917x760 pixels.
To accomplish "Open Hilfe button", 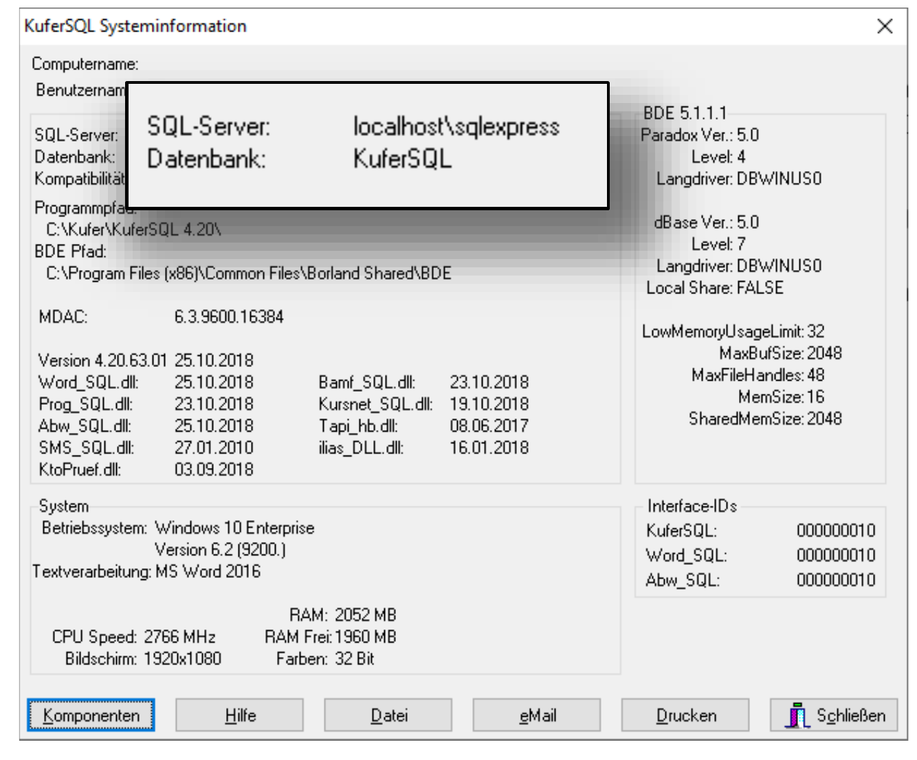I will pos(240,715).
